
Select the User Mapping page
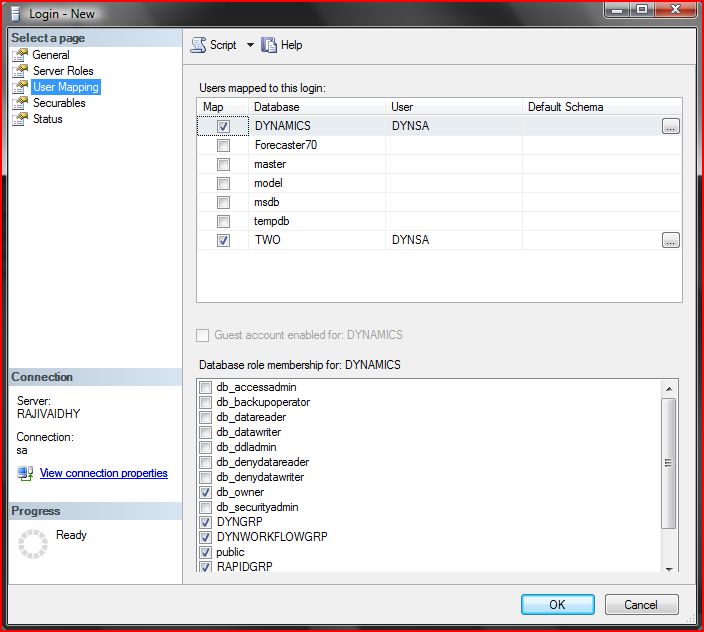click(65, 87)
